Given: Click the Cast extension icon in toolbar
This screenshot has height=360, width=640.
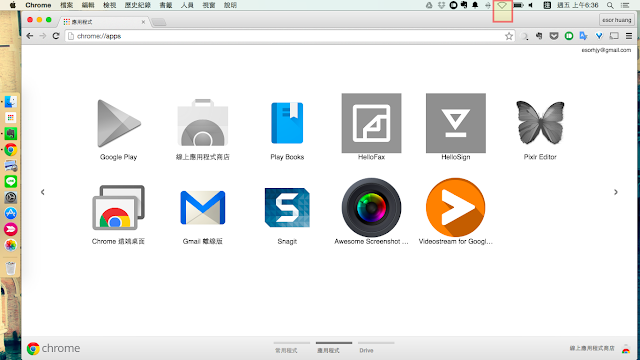Looking at the screenshot, I should (x=614, y=36).
